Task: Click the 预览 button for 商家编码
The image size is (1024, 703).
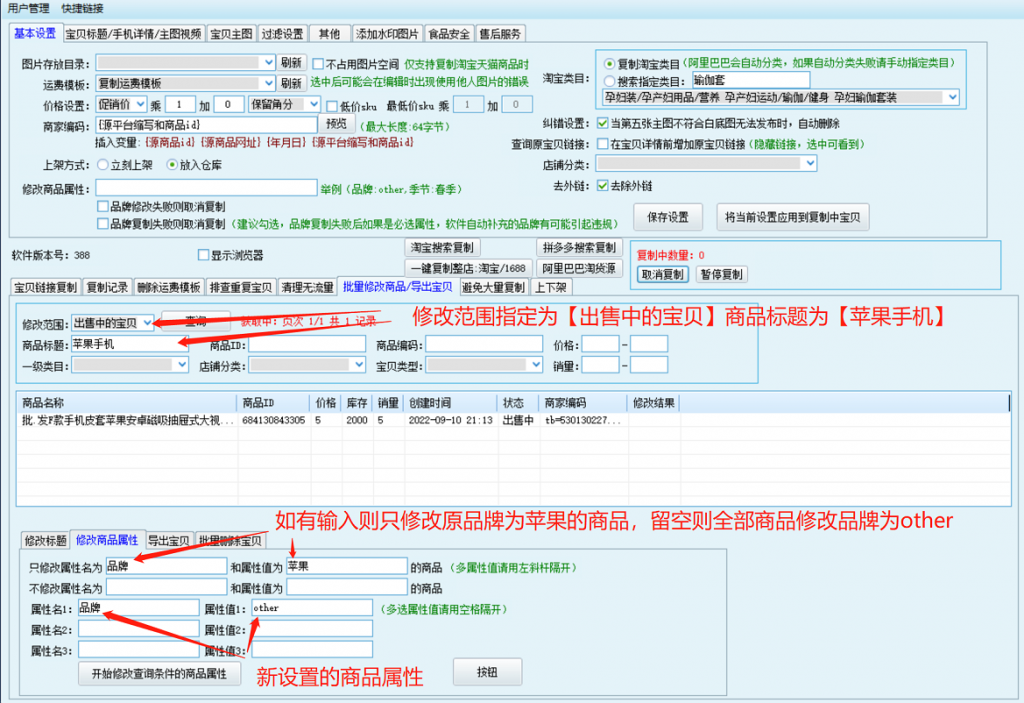Action: pyautogui.click(x=336, y=124)
